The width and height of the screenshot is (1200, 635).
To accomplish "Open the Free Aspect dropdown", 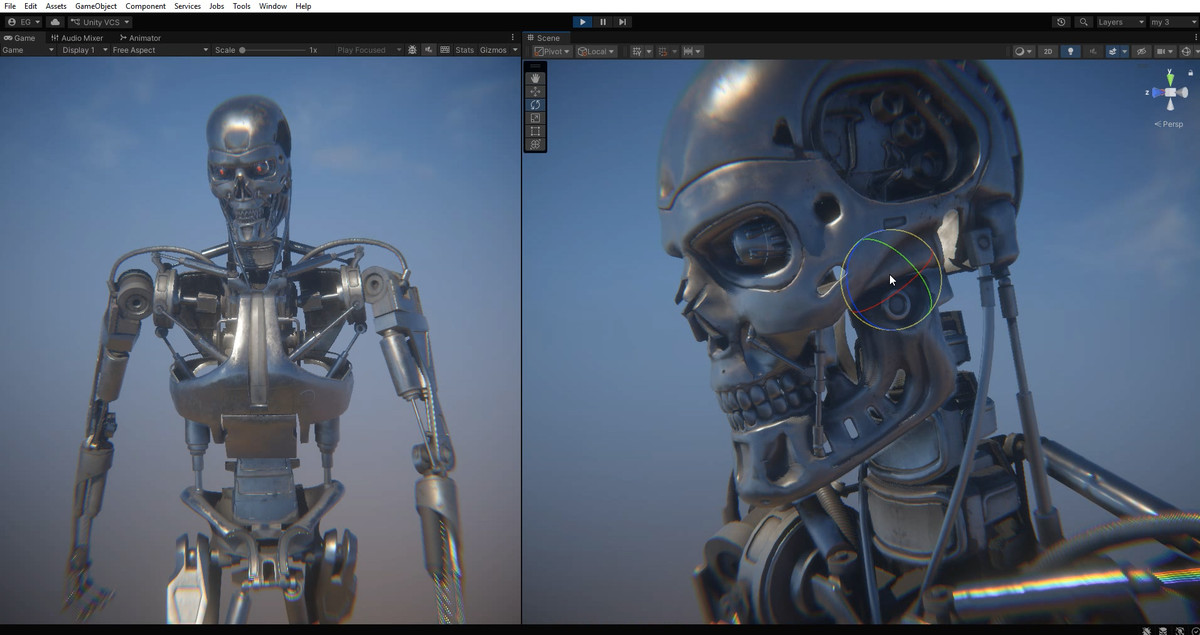I will 160,50.
